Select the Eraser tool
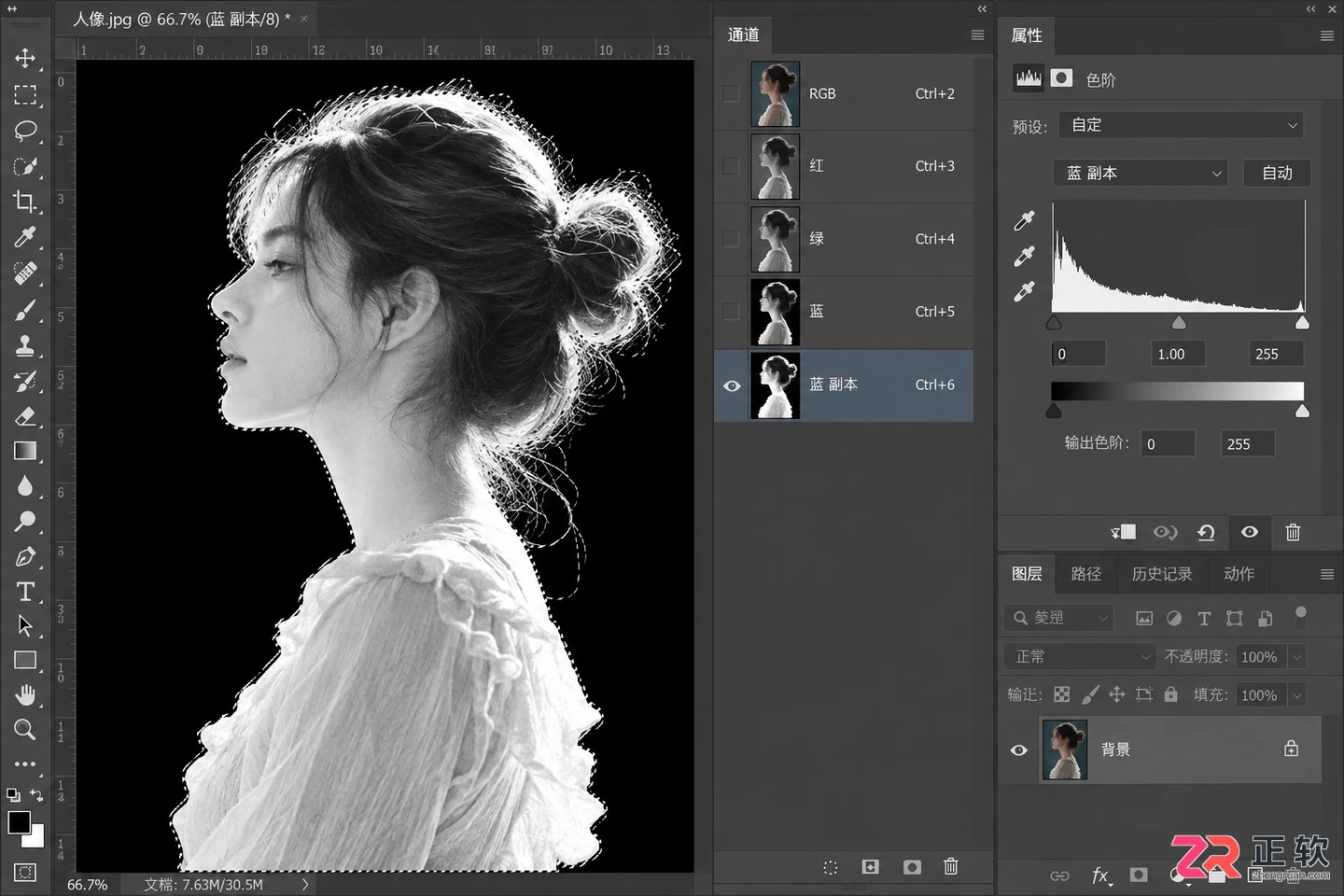1344x896 pixels. [x=25, y=416]
